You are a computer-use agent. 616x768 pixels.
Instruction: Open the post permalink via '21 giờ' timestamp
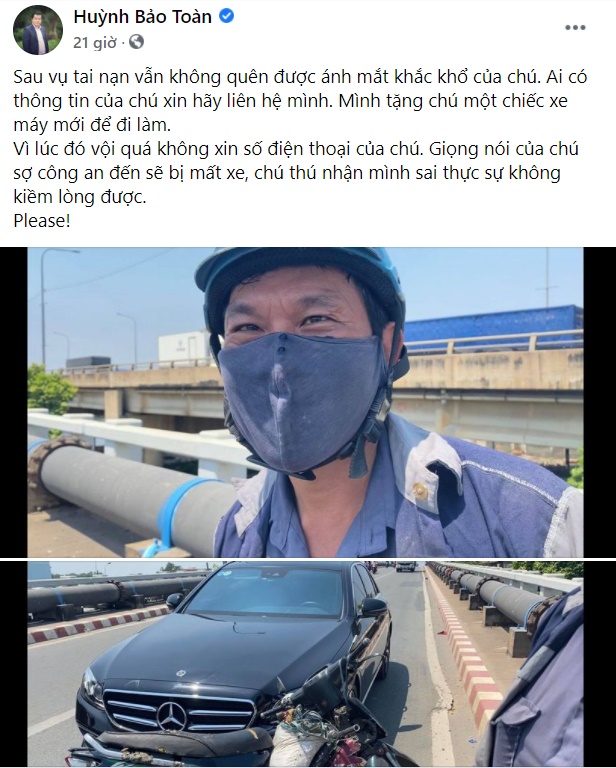[x=95, y=43]
